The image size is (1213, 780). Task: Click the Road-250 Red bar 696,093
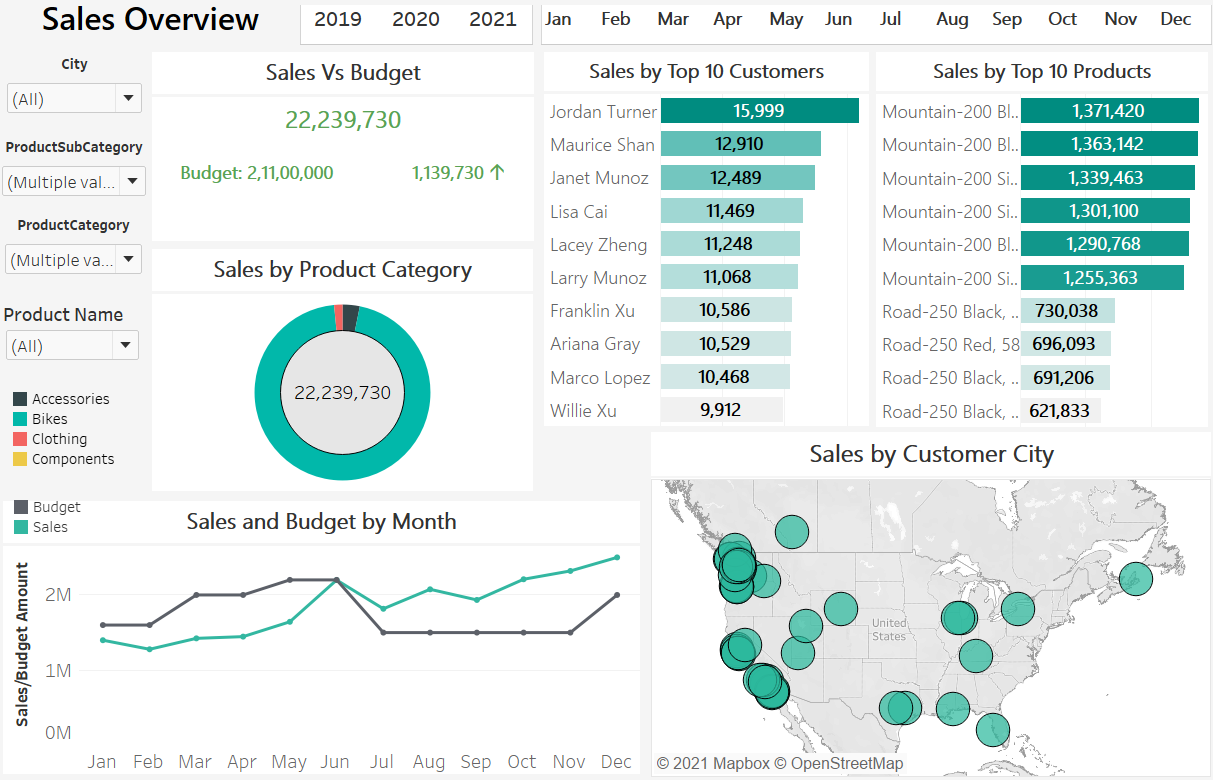[x=1066, y=344]
